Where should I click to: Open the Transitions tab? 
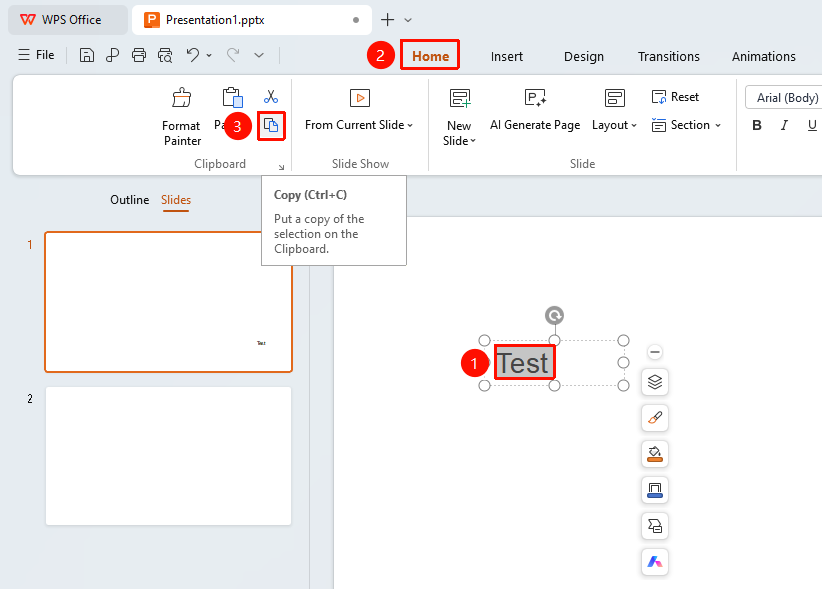tap(669, 57)
